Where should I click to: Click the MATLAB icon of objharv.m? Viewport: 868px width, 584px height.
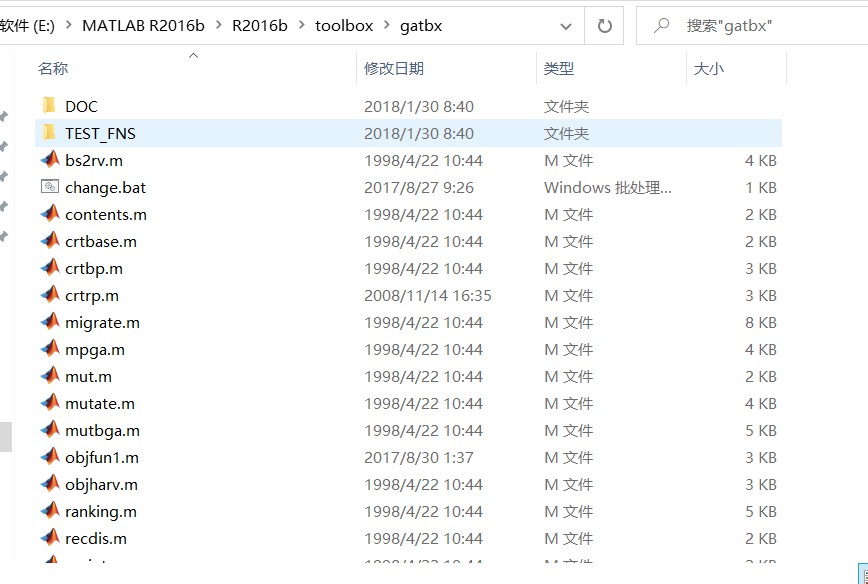point(50,484)
